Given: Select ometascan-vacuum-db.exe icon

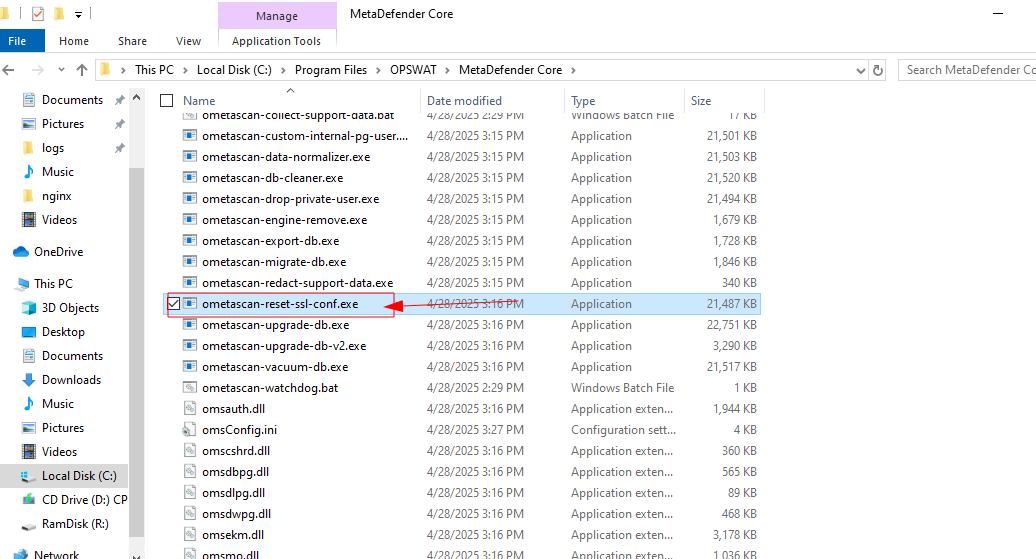Looking at the screenshot, I should pos(190,367).
